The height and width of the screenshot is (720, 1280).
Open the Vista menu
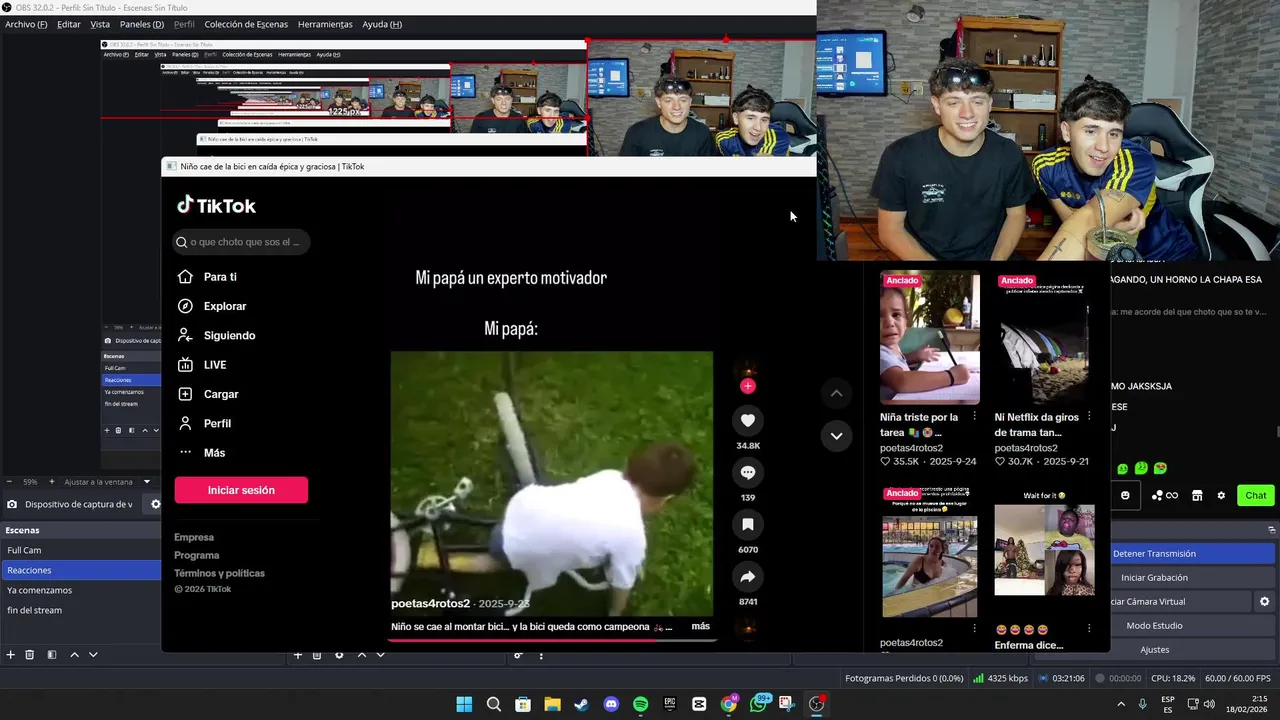click(100, 24)
